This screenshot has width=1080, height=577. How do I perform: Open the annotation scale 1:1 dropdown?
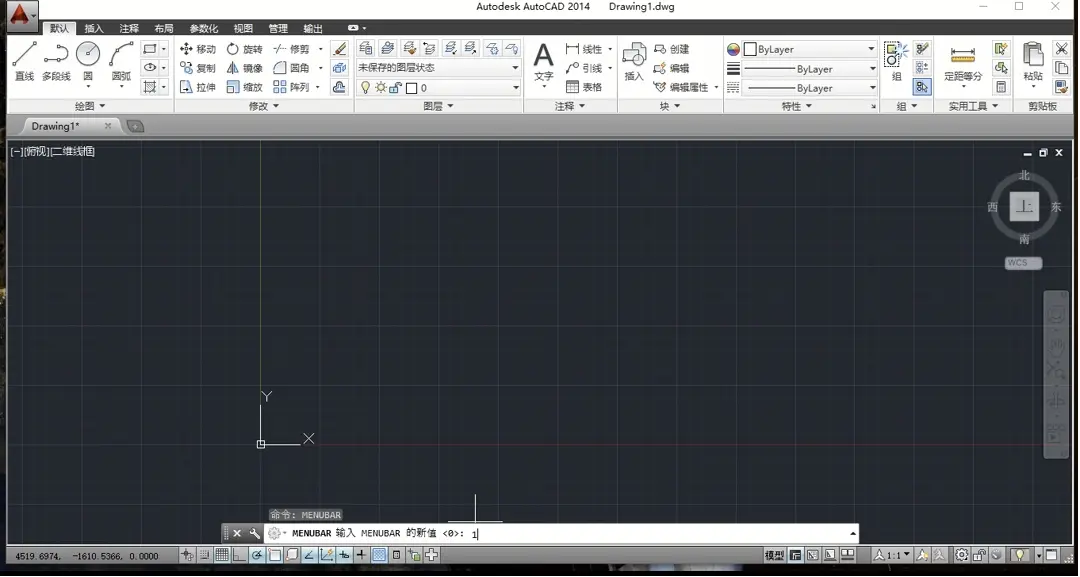coord(893,555)
